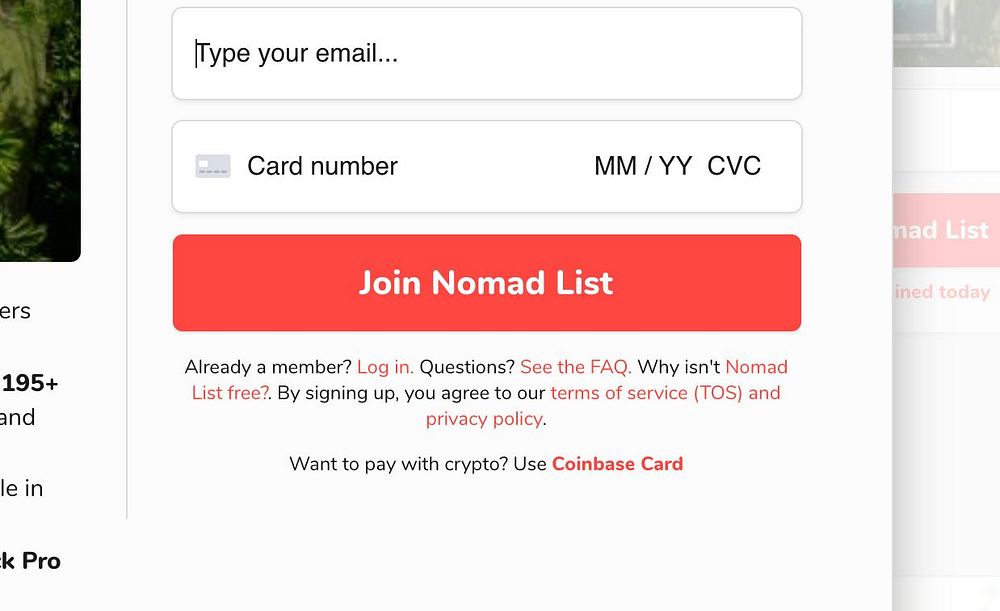This screenshot has height=611, width=1000.
Task: Open the Log in link
Action: tap(385, 367)
